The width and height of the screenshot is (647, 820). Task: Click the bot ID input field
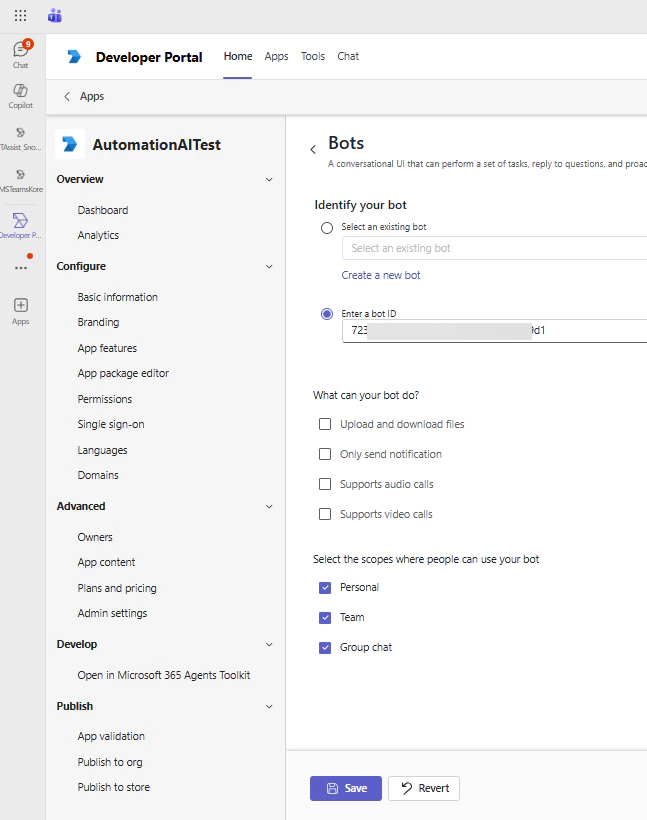coord(494,330)
